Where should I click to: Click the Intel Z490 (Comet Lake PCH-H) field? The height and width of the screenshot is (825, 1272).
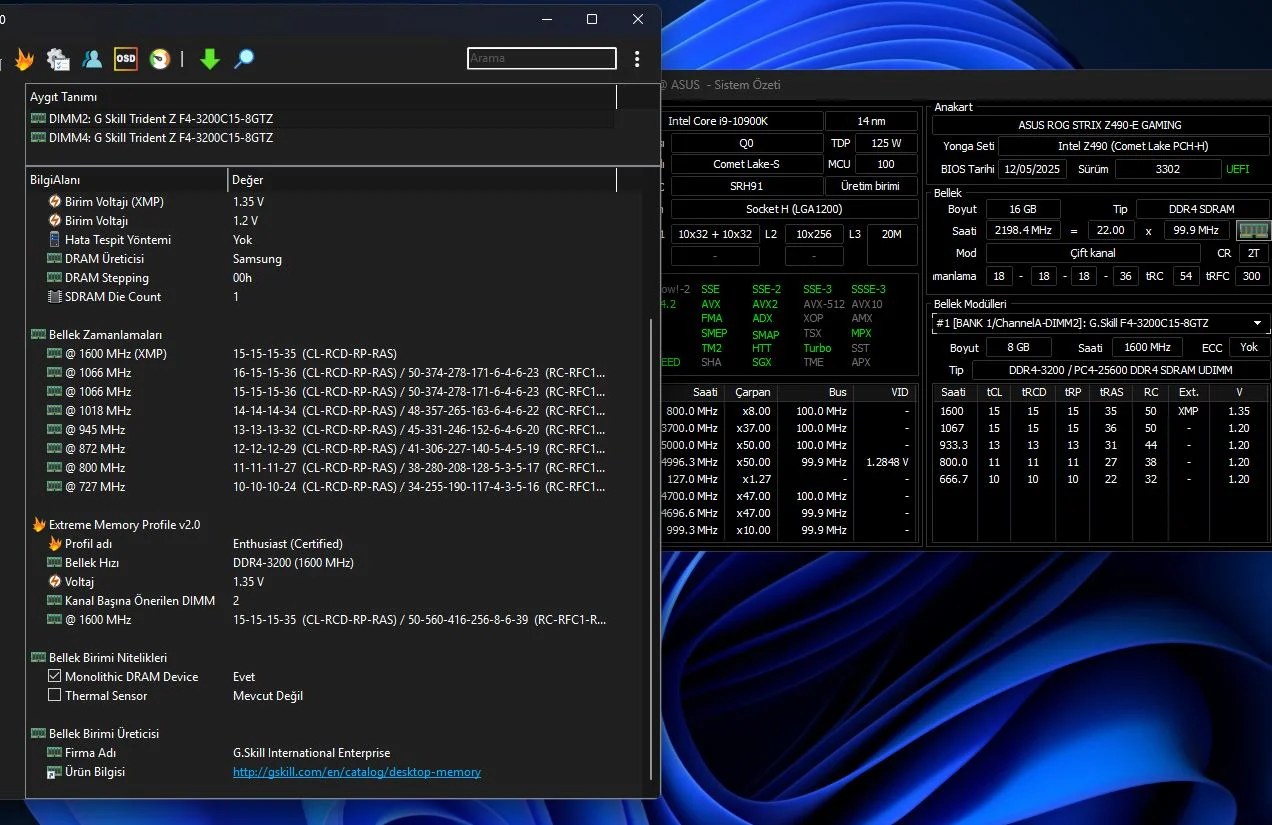(1133, 146)
